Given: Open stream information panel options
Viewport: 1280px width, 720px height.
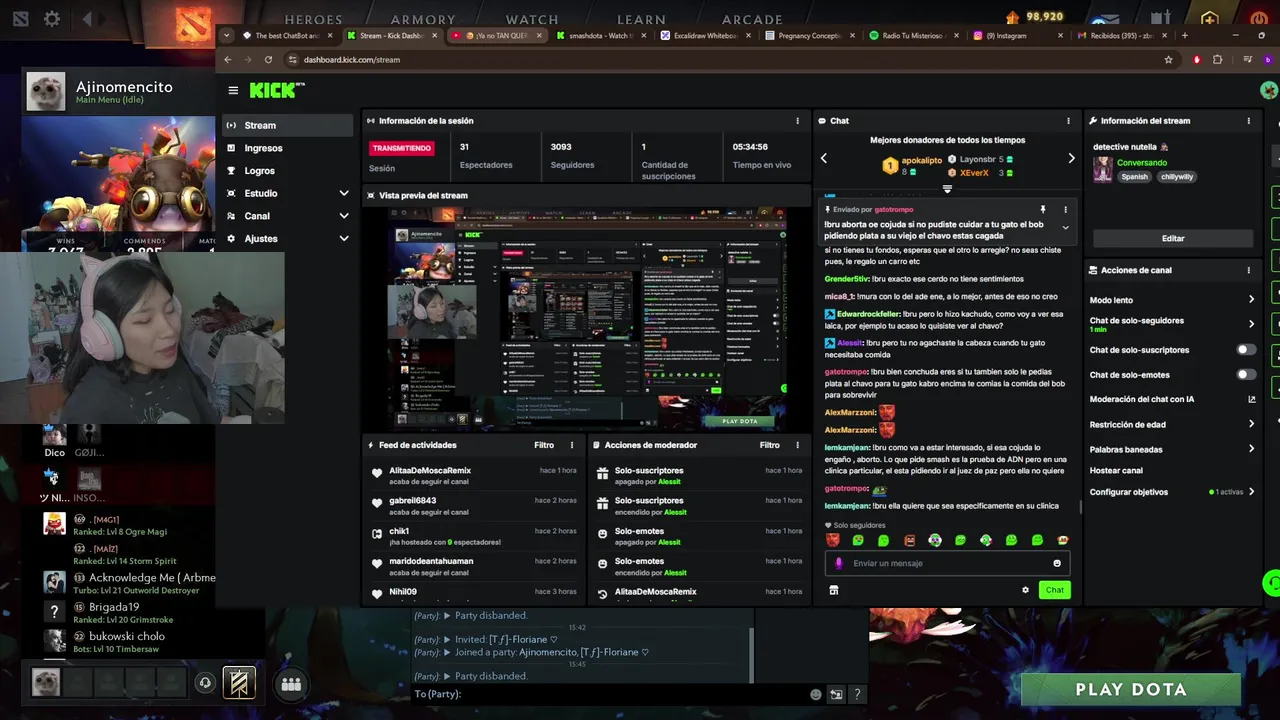Looking at the screenshot, I should pyautogui.click(x=1248, y=121).
